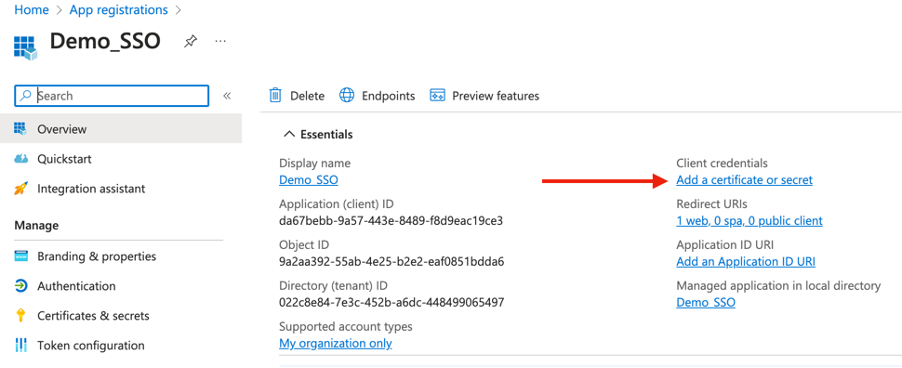Image resolution: width=902 pixels, height=368 pixels.
Task: Click the Manage section heading
Action: click(x=36, y=225)
